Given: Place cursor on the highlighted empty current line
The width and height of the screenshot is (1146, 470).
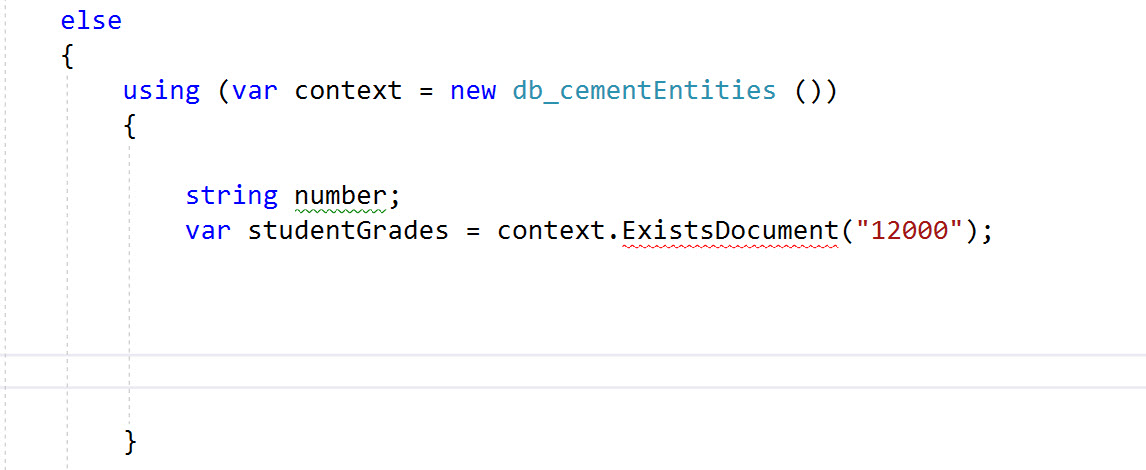Looking at the screenshot, I should point(573,371).
